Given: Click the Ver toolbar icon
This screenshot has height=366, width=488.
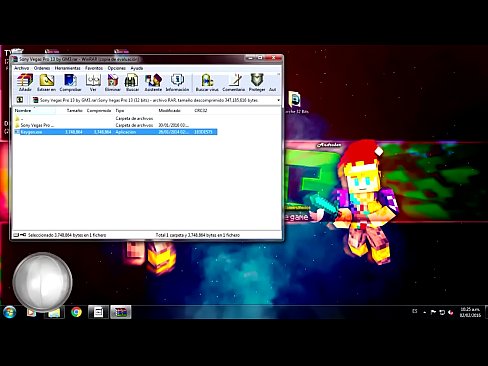Looking at the screenshot, I should pos(93,82).
